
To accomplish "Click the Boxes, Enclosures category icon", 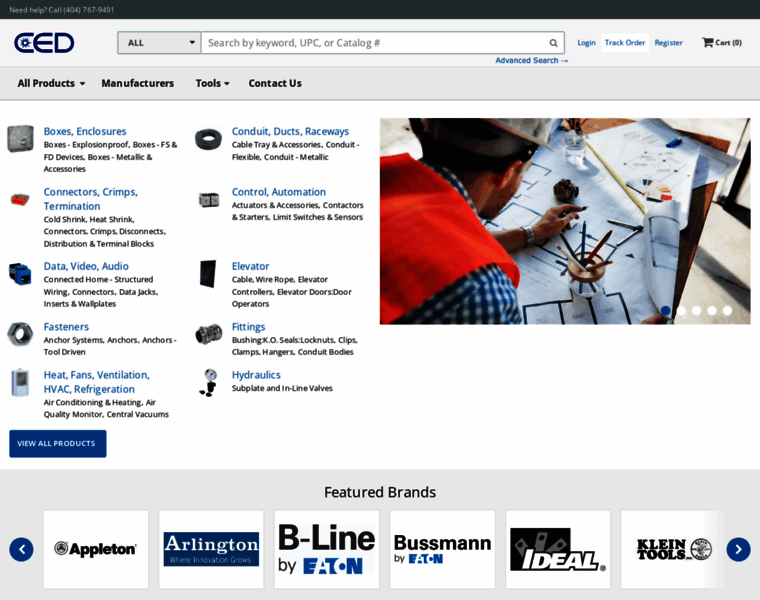I will (21, 139).
